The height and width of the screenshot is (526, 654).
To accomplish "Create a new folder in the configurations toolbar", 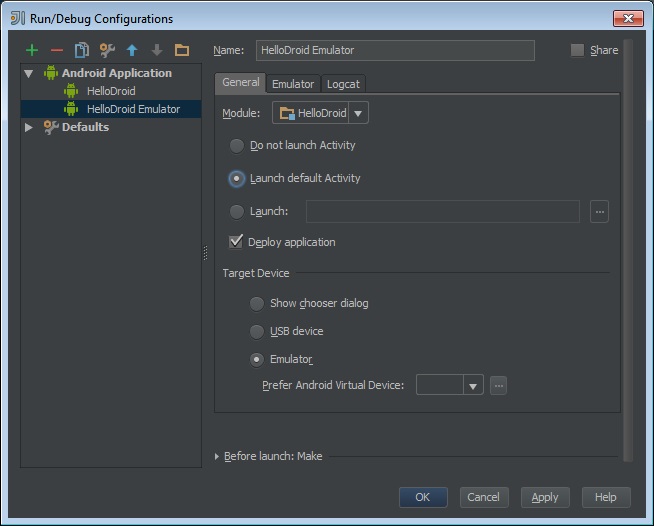I will [x=182, y=50].
